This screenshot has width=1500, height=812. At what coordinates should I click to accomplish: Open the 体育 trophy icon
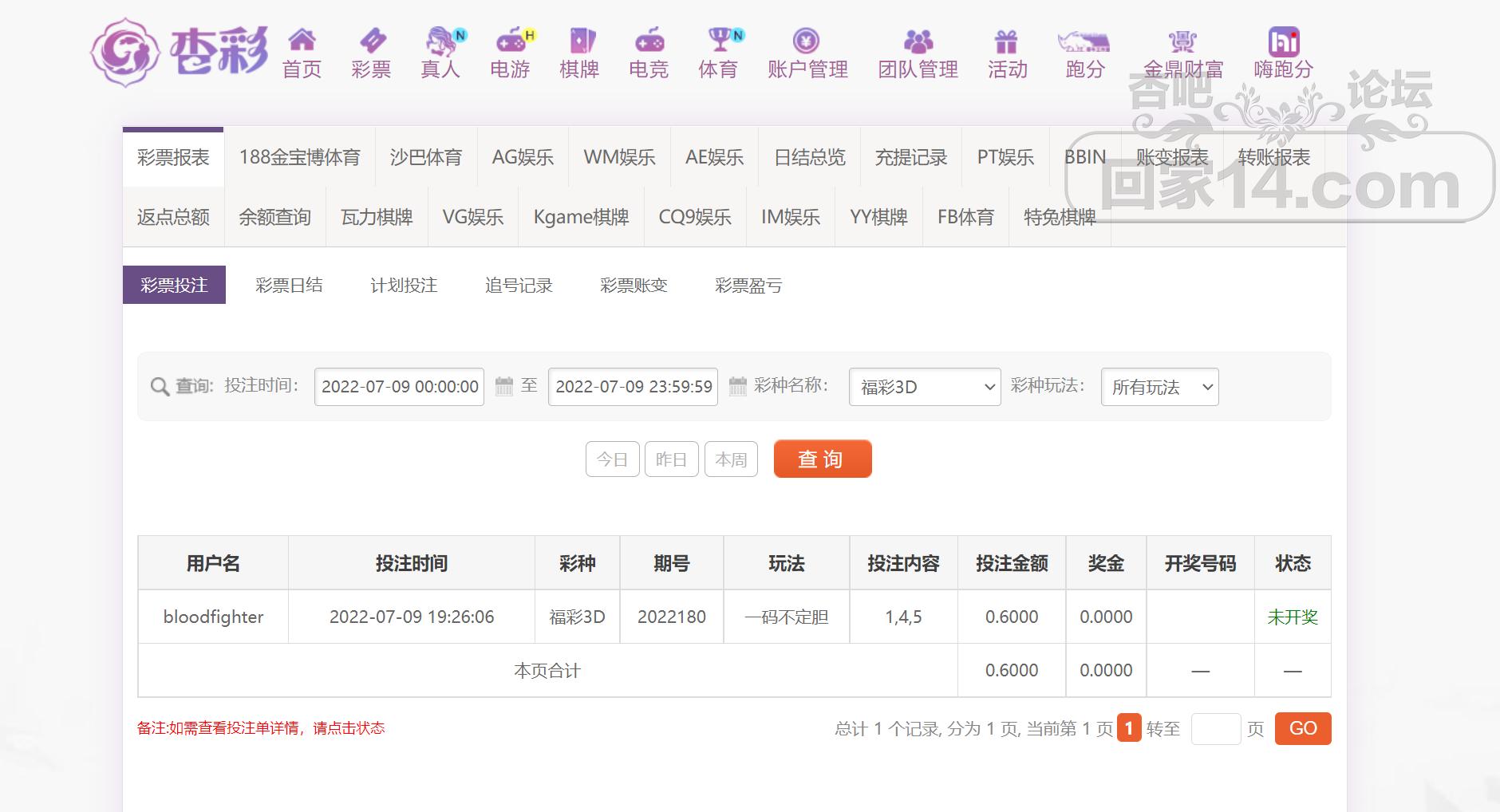pos(720,40)
